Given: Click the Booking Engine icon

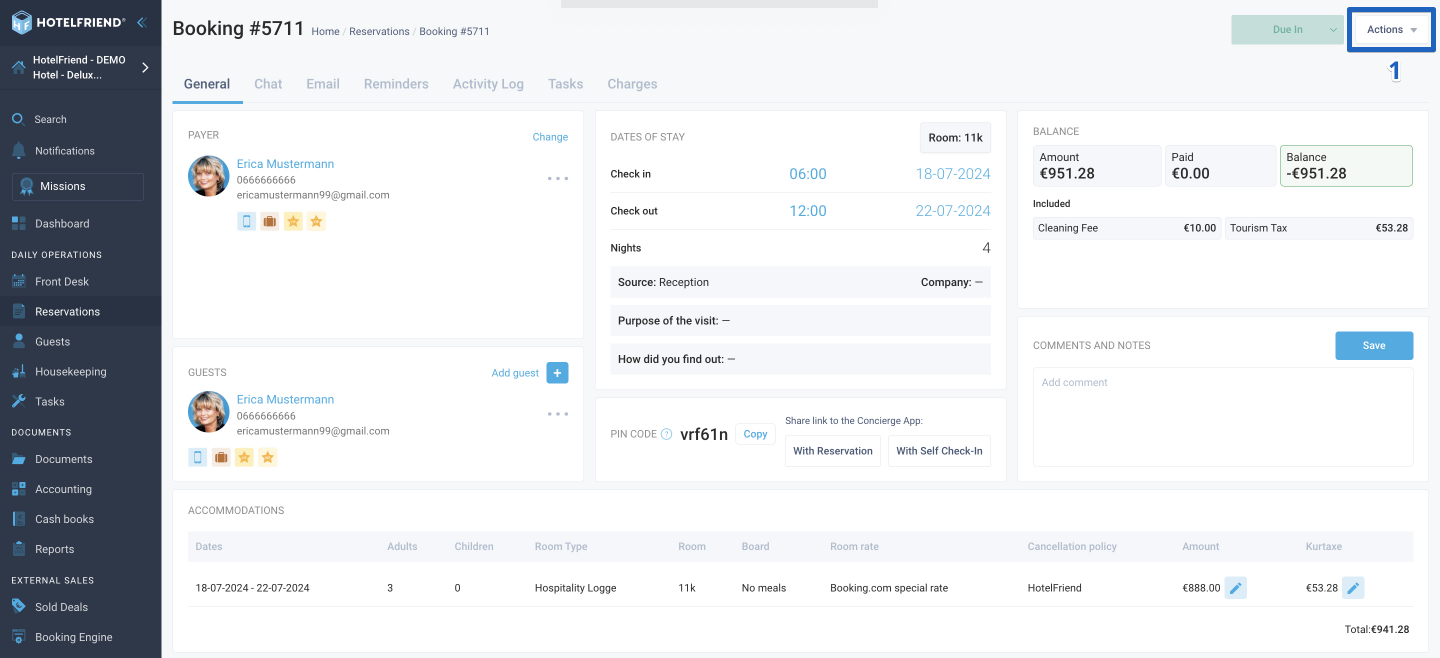Looking at the screenshot, I should tap(18, 636).
